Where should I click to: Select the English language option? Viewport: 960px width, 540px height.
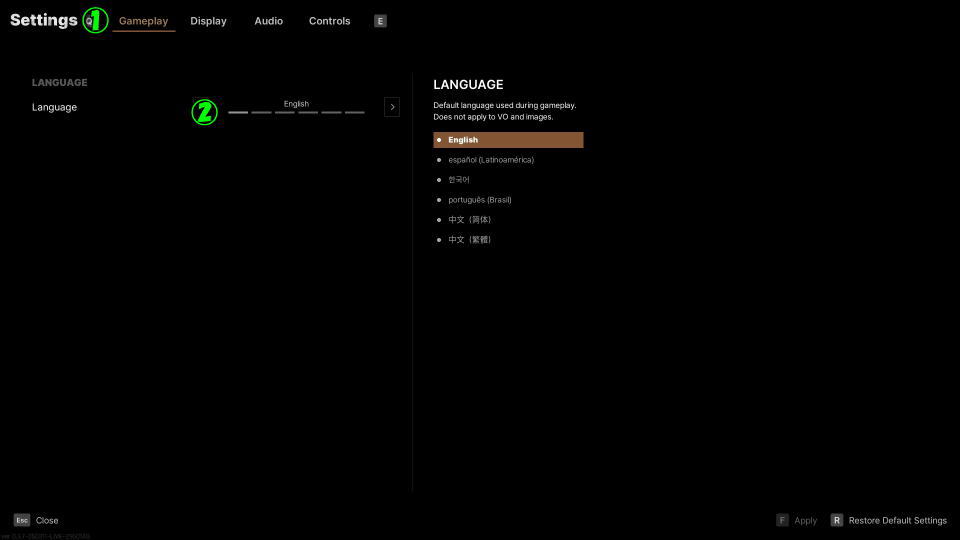click(508, 140)
